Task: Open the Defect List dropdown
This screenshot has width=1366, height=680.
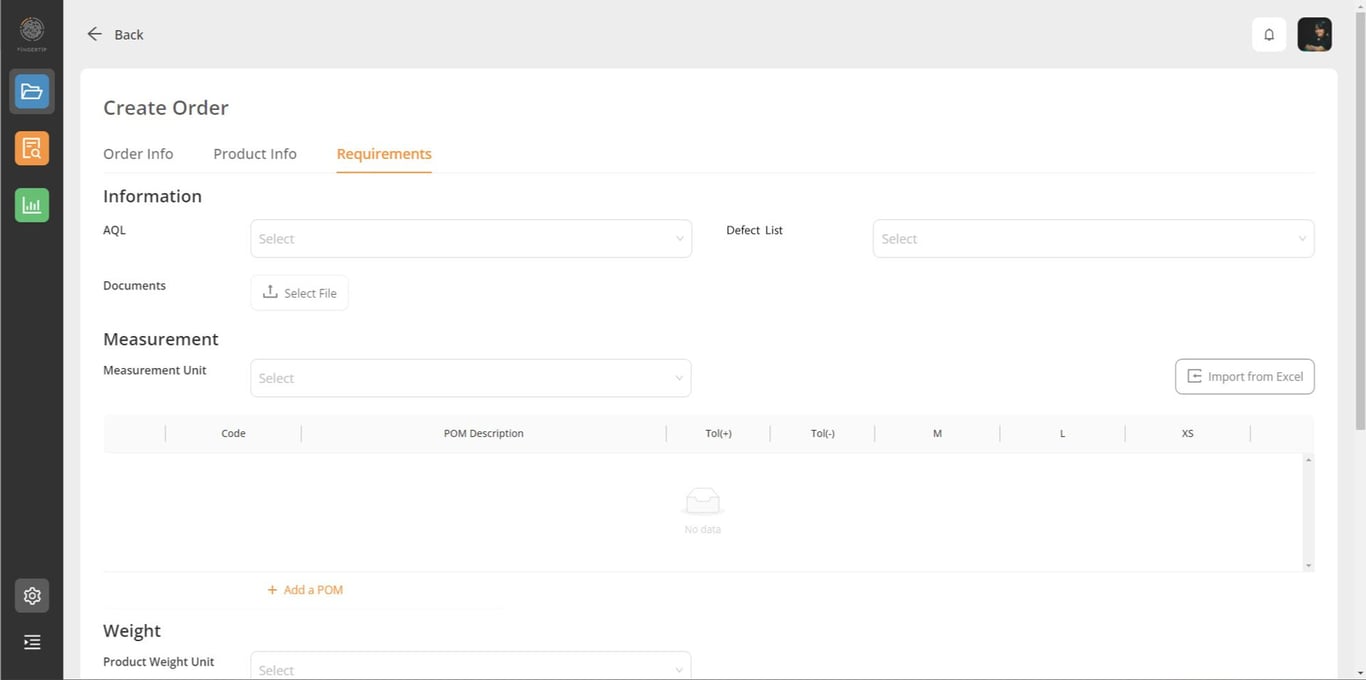Action: pos(1093,239)
